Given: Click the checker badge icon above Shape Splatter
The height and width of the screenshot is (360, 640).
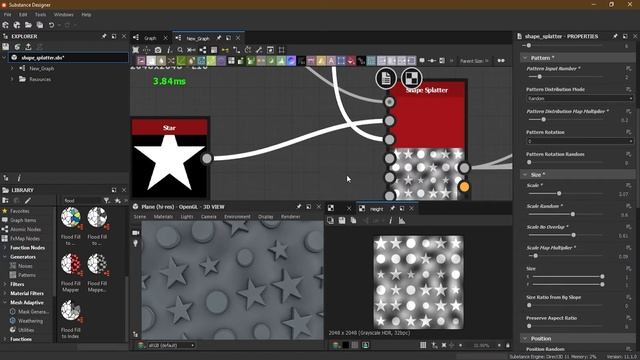Looking at the screenshot, I should [411, 78].
